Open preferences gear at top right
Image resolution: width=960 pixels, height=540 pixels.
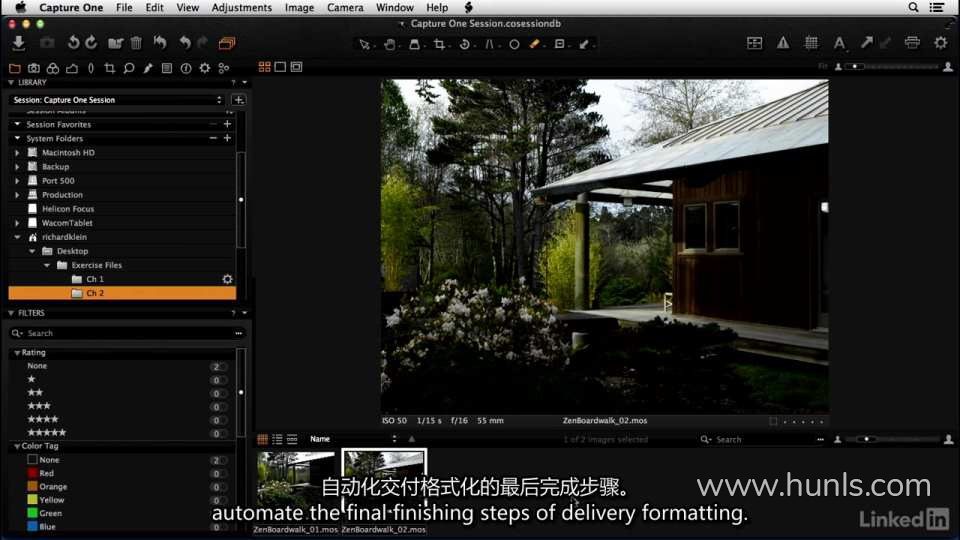[x=941, y=43]
